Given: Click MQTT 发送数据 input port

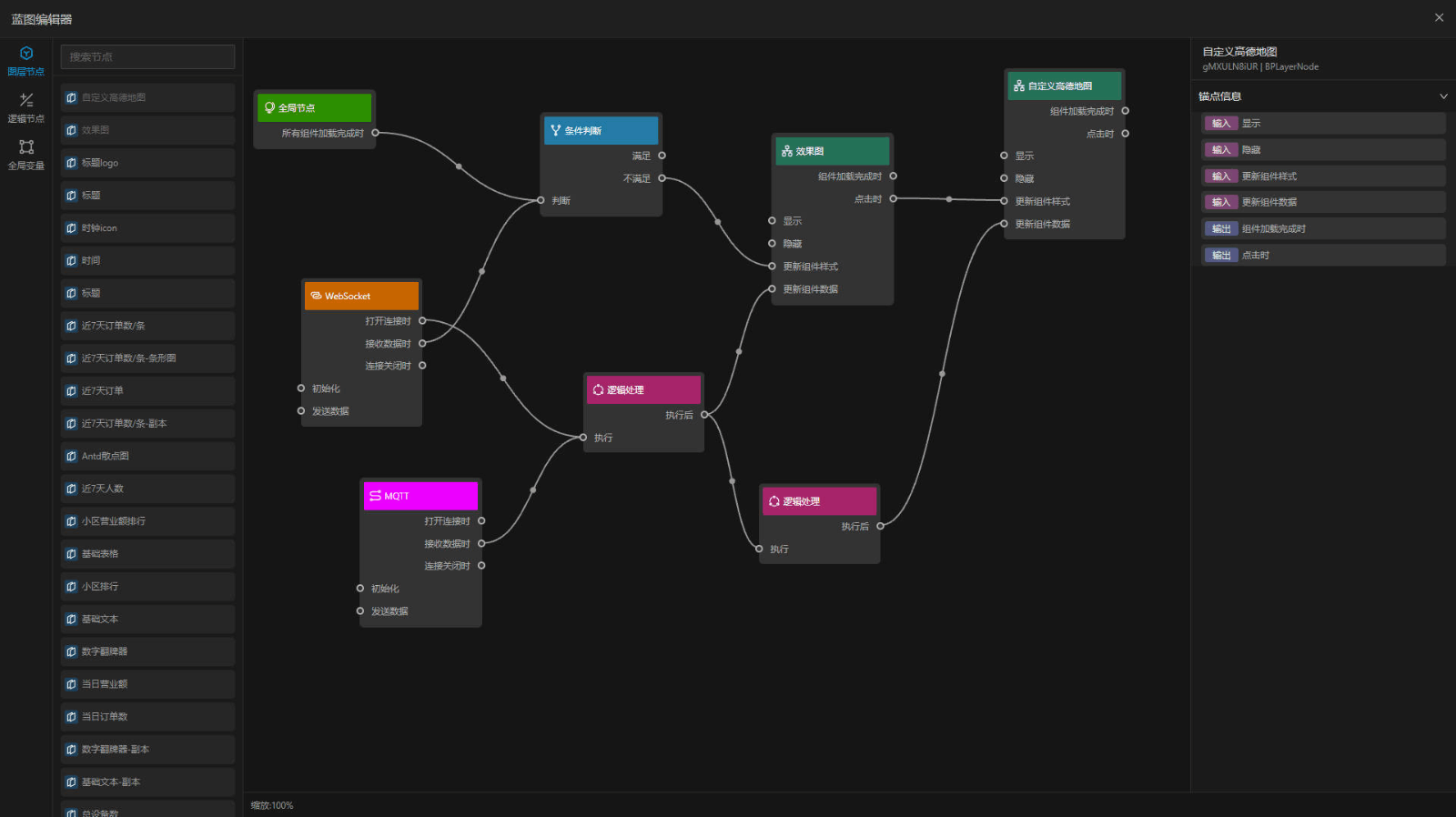Looking at the screenshot, I should click(360, 610).
